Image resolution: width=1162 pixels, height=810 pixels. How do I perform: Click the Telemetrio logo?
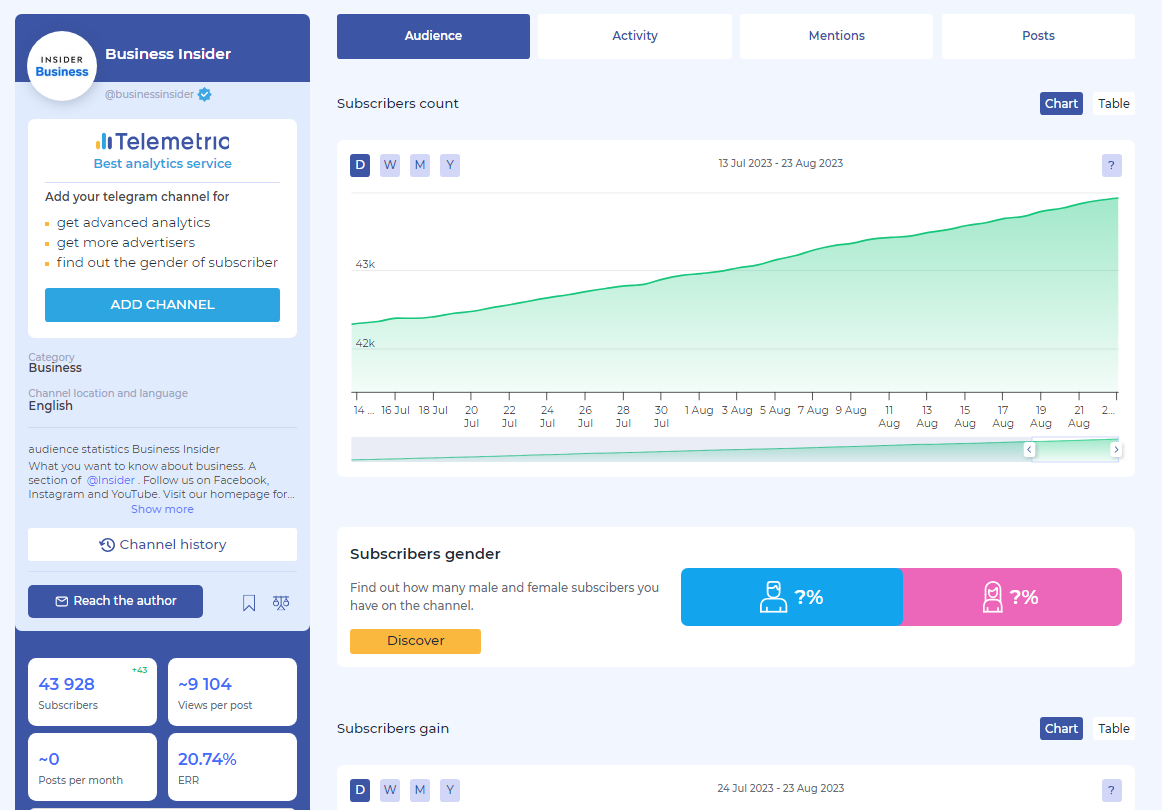[162, 141]
